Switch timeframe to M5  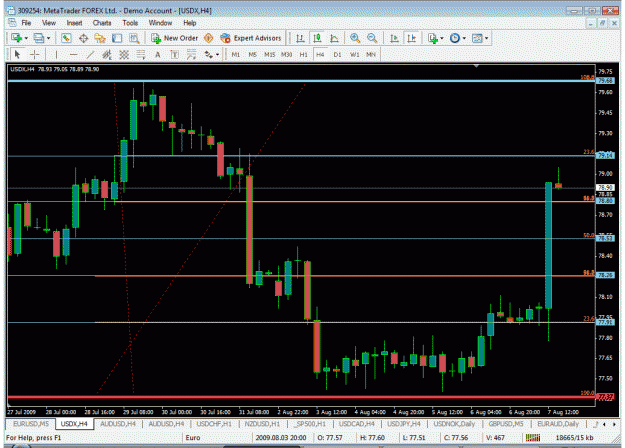252,55
